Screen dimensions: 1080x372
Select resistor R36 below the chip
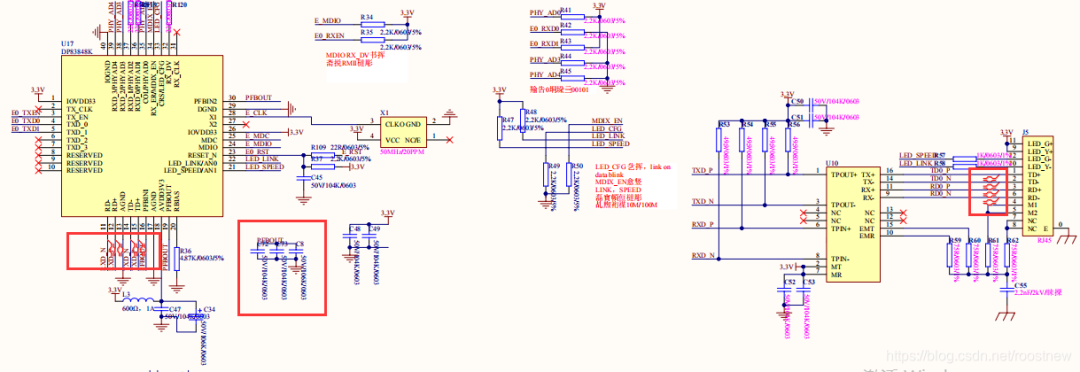pyautogui.click(x=177, y=259)
